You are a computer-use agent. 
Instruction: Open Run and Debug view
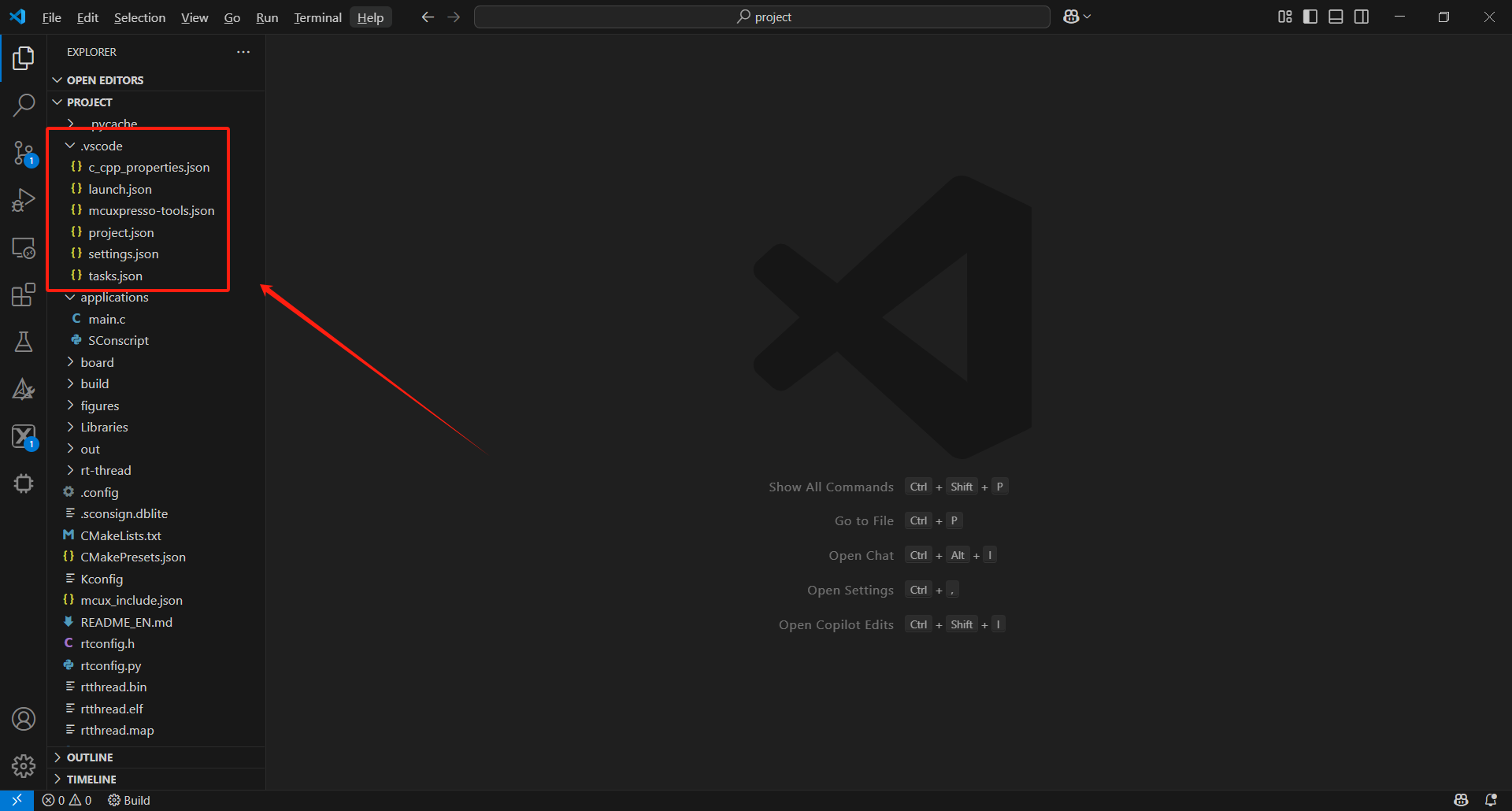(24, 200)
